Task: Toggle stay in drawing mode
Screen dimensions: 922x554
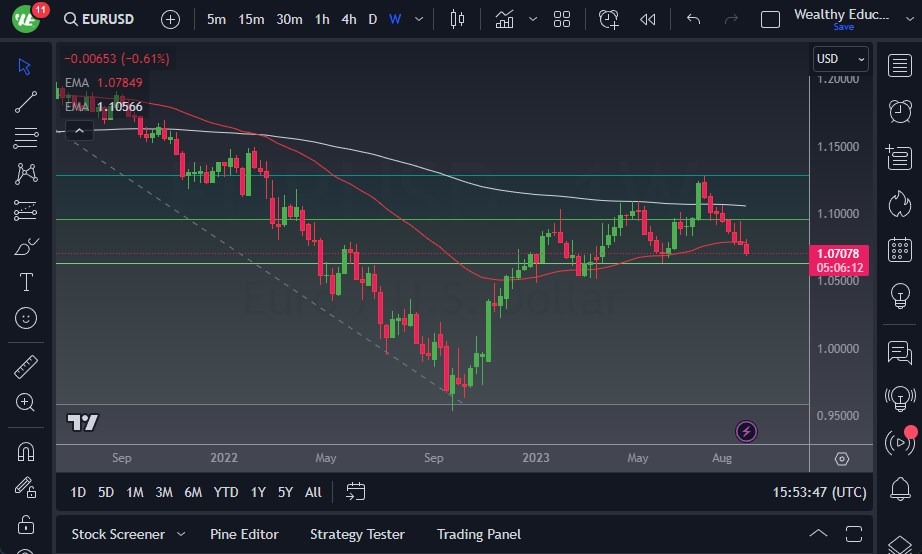Action: [x=26, y=487]
